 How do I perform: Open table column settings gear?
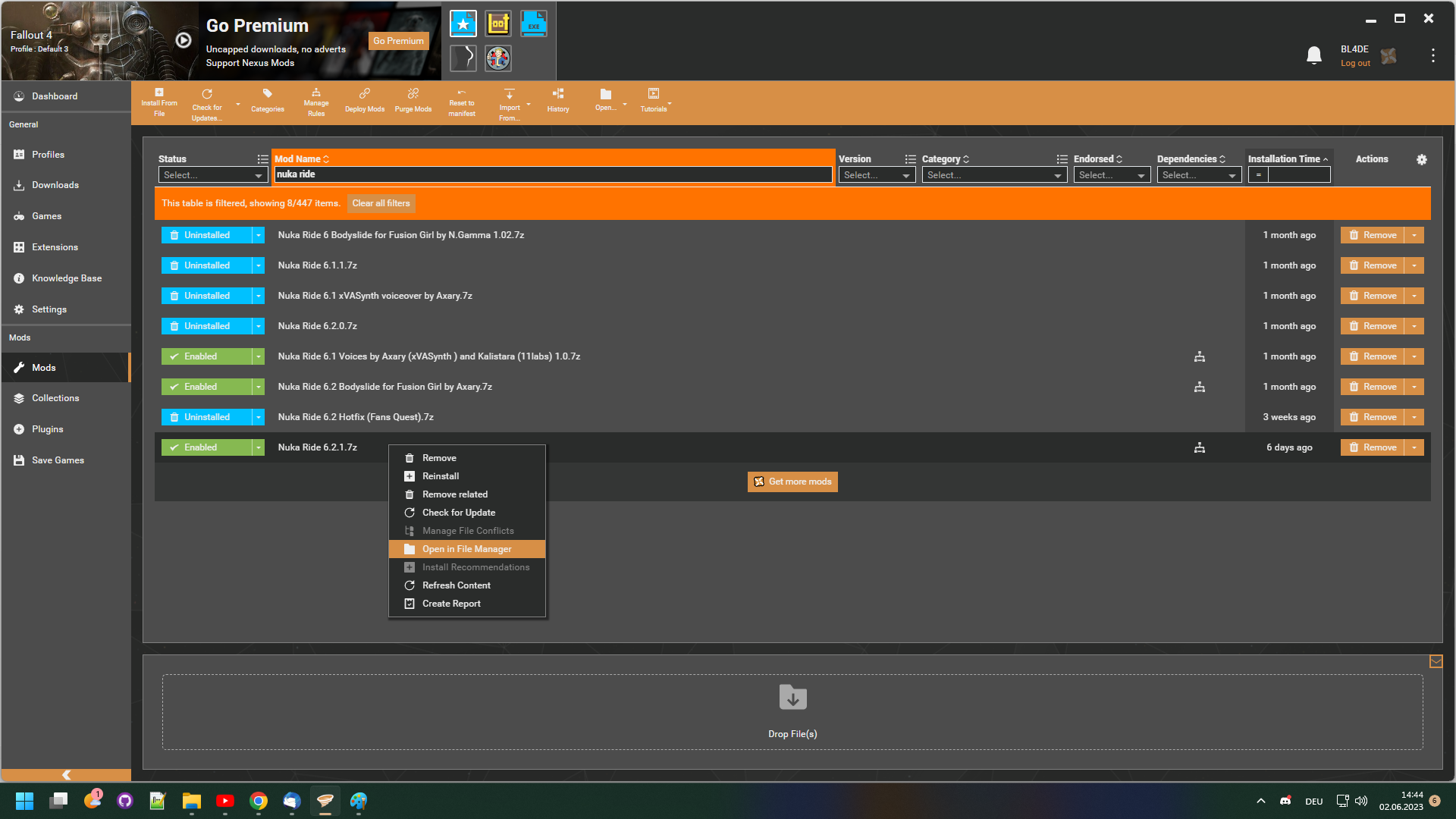(x=1422, y=159)
